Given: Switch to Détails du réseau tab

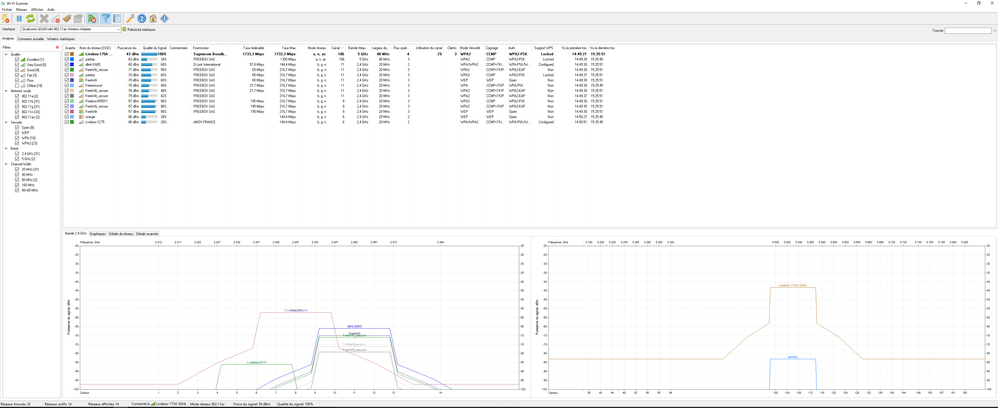Looking at the screenshot, I should 121,234.
